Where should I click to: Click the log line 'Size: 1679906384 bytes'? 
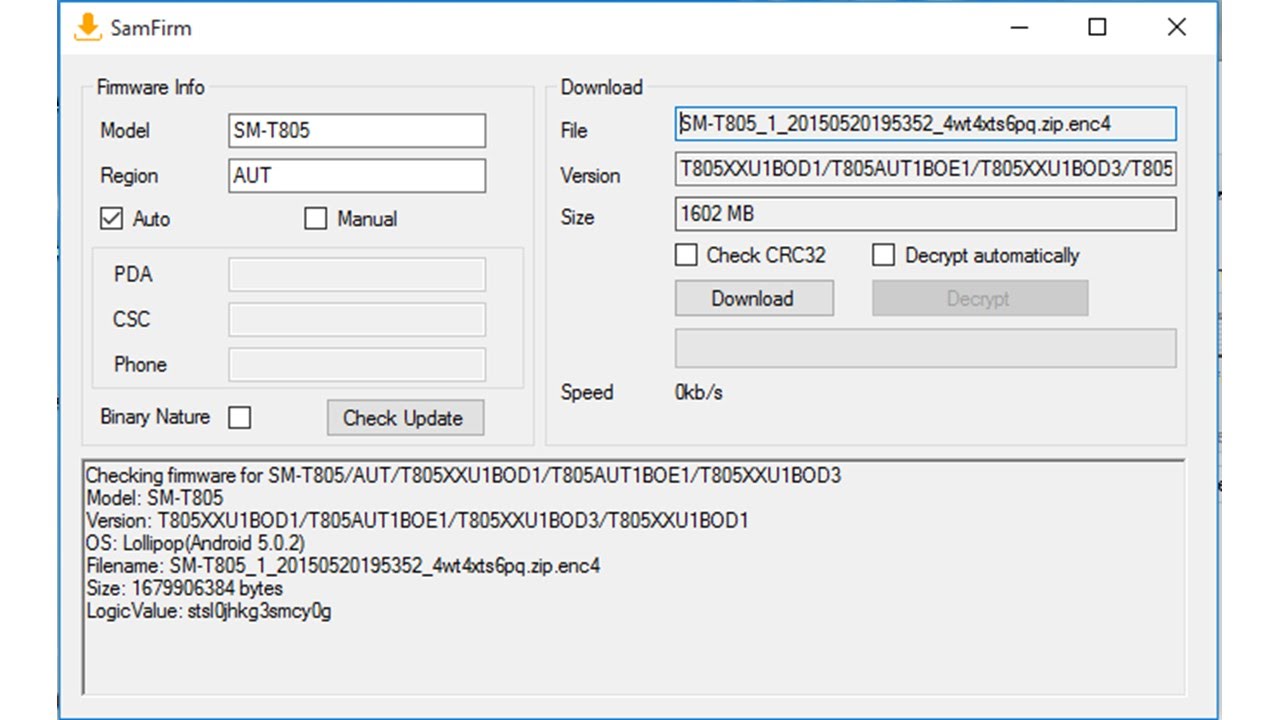pyautogui.click(x=184, y=588)
